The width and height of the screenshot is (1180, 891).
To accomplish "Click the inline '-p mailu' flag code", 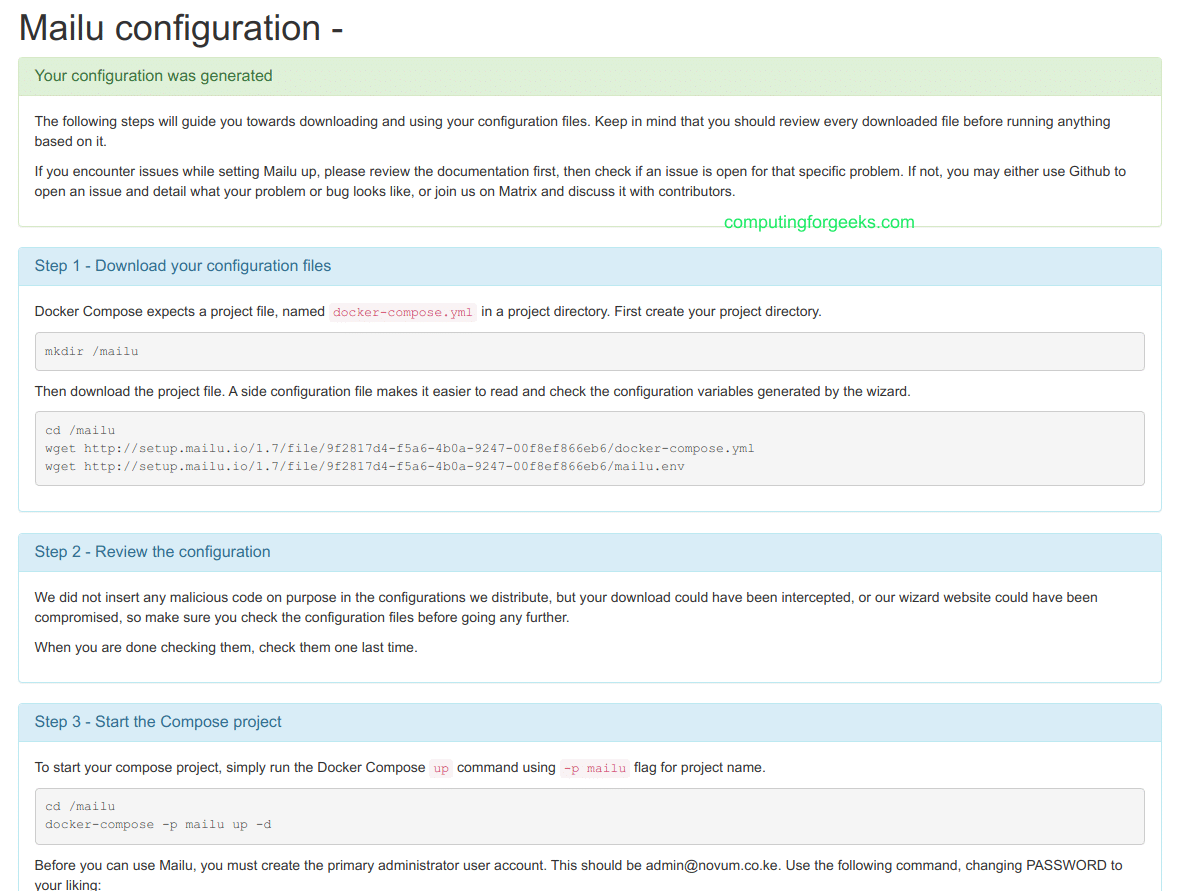I will [x=595, y=768].
